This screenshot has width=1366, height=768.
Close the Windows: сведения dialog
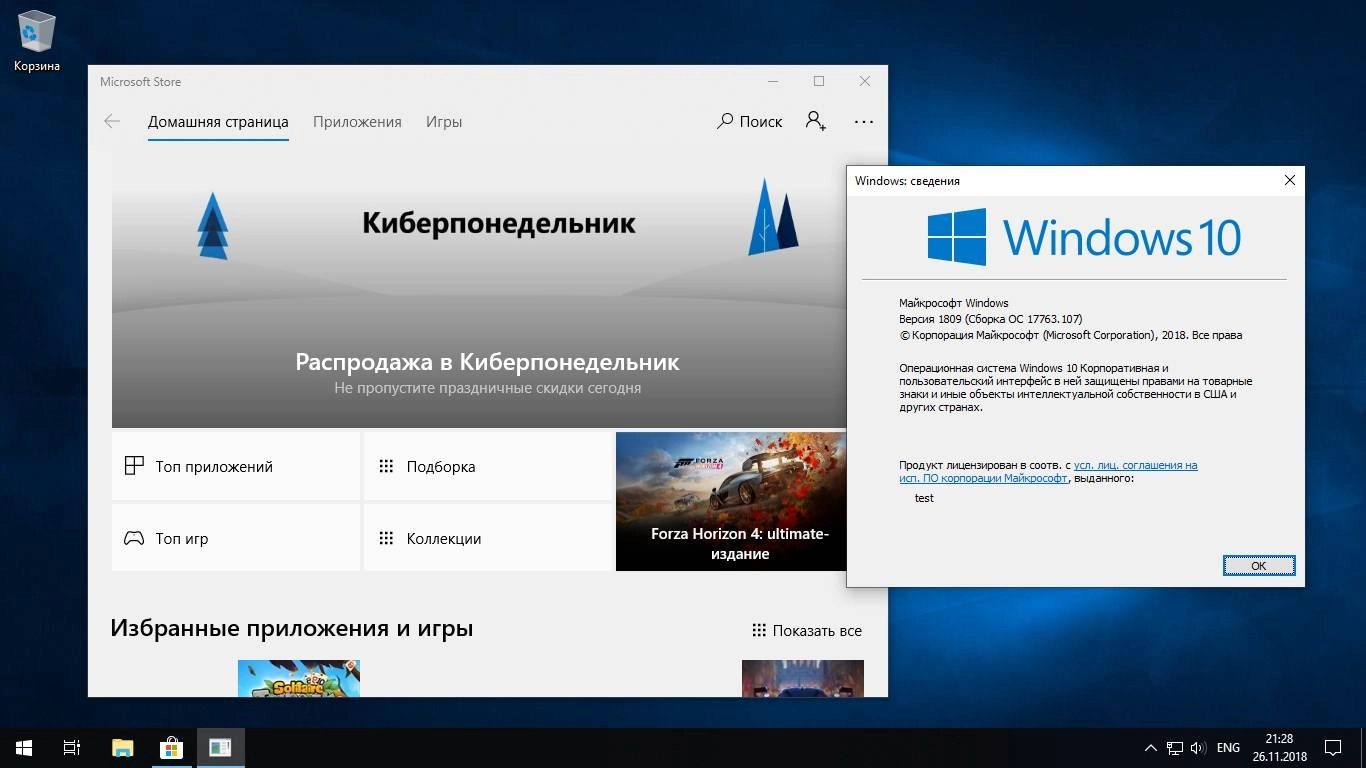[1289, 180]
